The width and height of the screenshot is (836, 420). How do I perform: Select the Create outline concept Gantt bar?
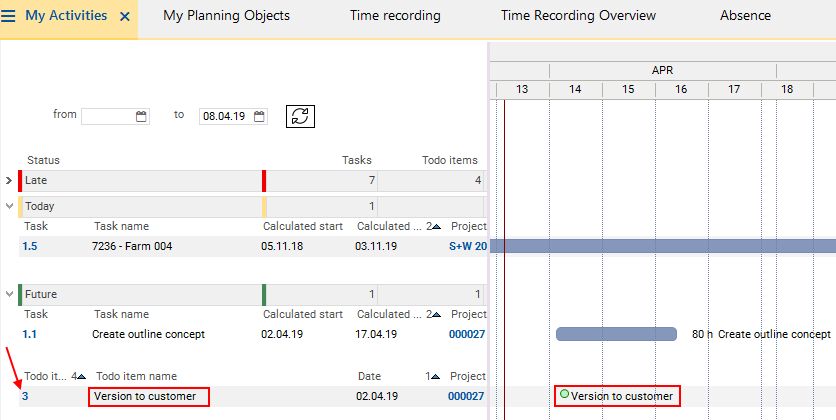616,334
